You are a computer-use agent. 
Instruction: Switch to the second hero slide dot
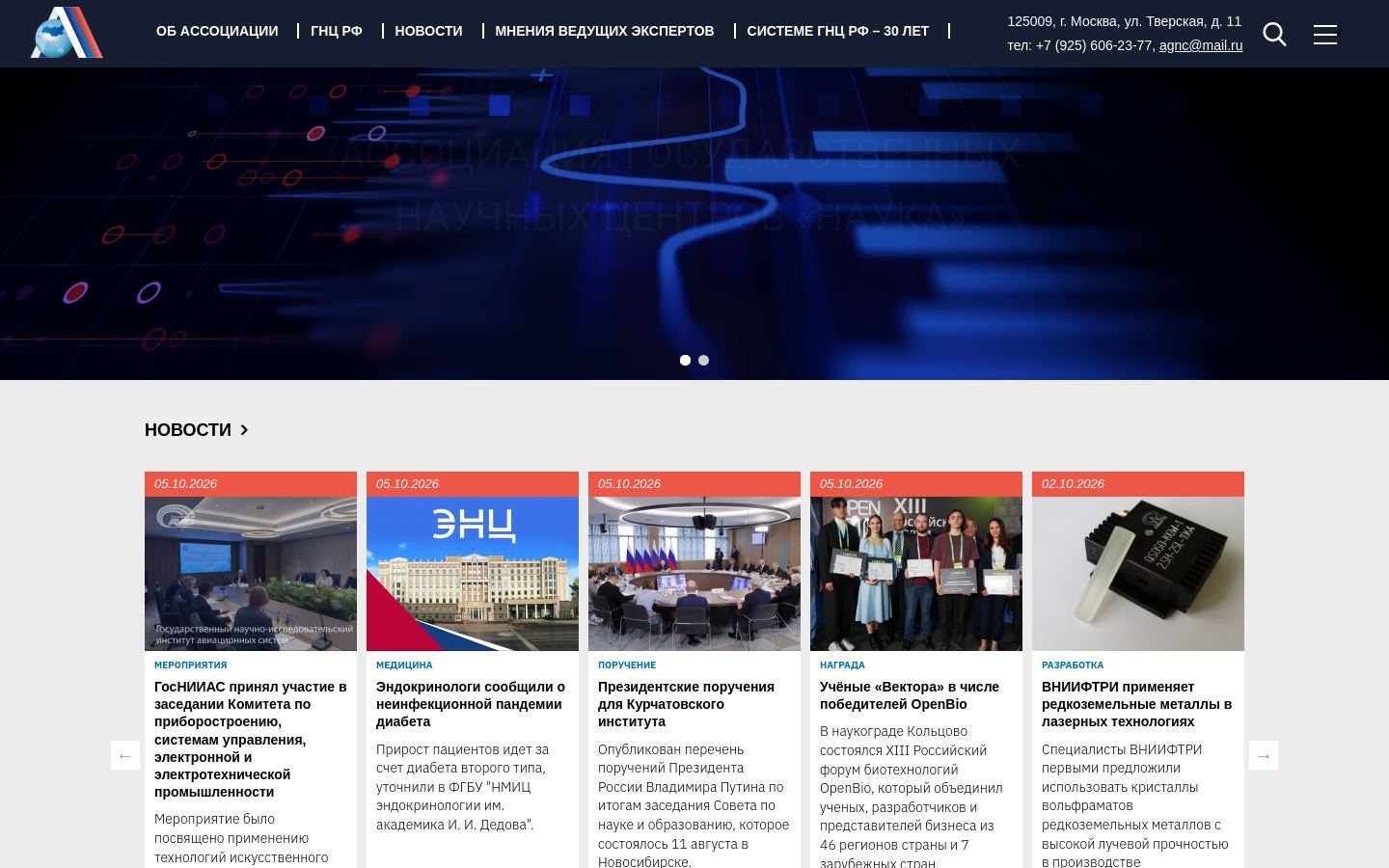tap(703, 360)
